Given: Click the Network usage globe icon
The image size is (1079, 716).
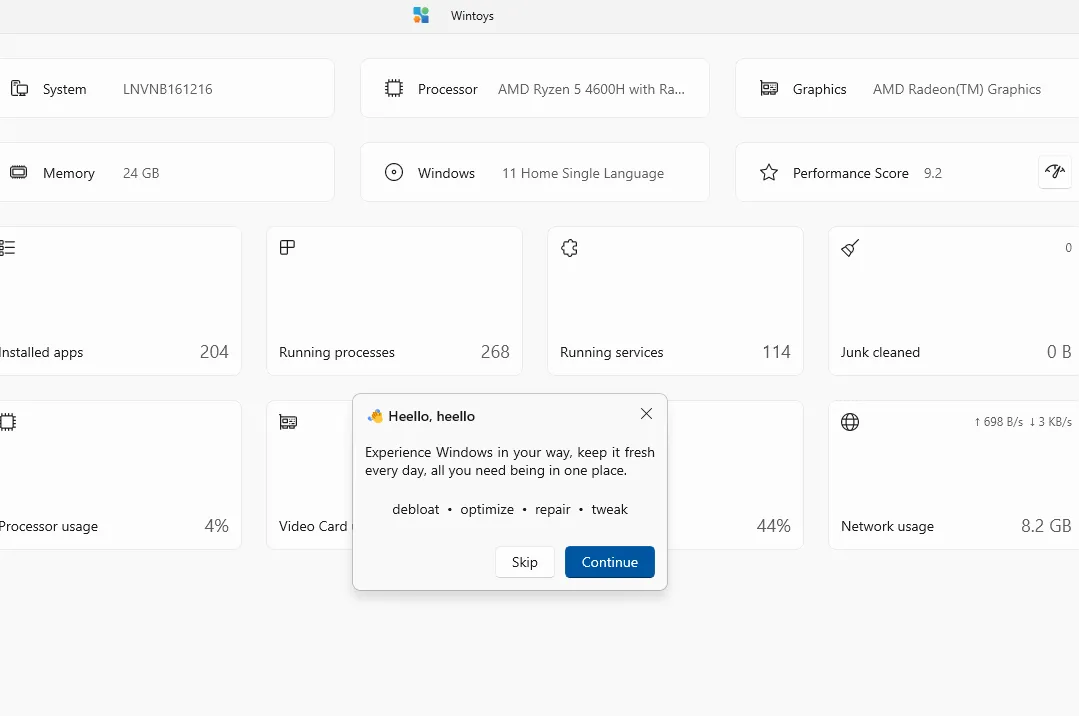Looking at the screenshot, I should (850, 422).
